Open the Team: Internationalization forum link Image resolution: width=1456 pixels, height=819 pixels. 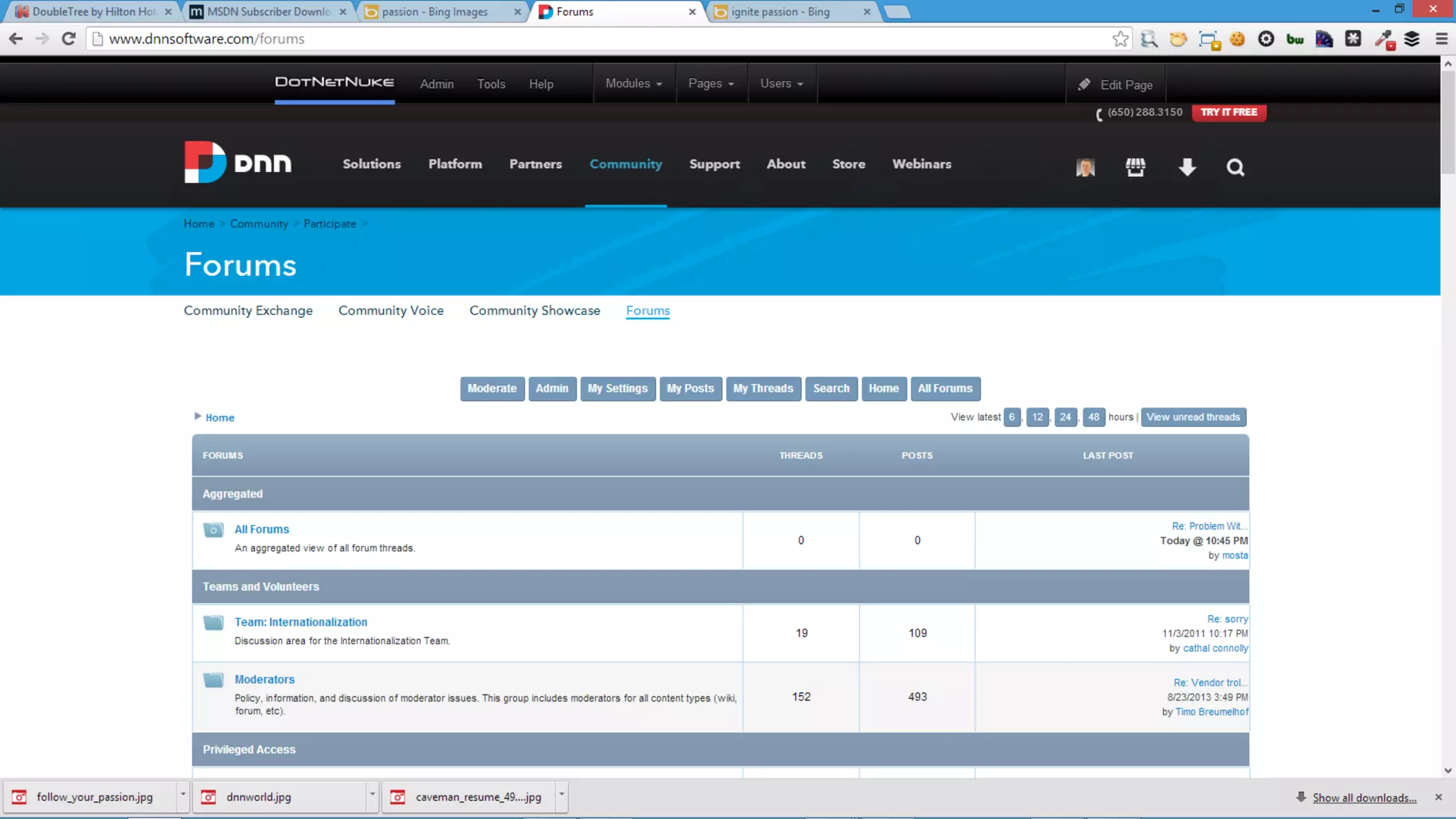click(301, 622)
